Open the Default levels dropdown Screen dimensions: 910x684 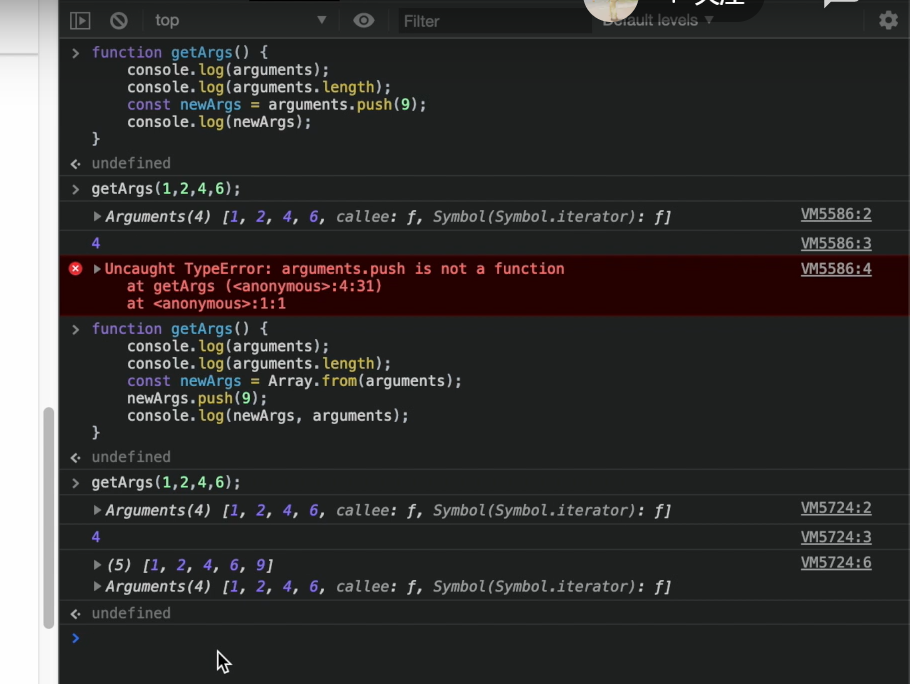tap(658, 20)
